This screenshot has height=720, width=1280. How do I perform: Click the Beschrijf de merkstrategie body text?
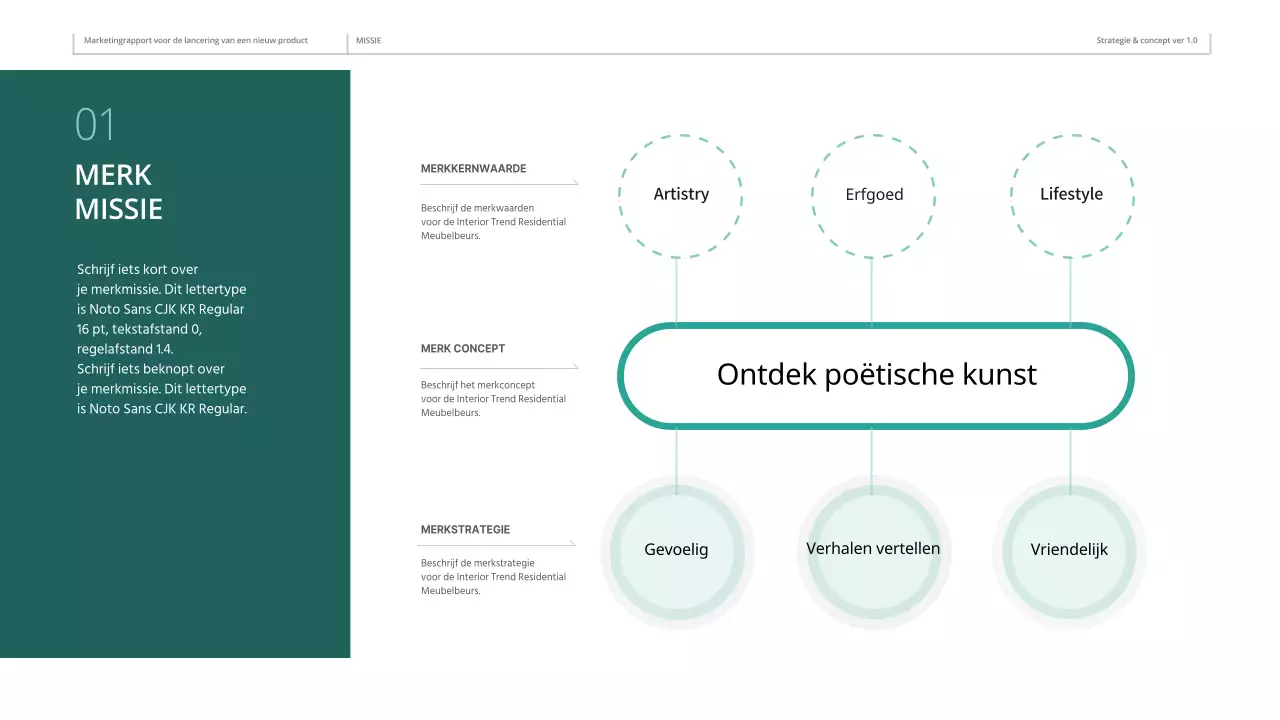point(493,576)
